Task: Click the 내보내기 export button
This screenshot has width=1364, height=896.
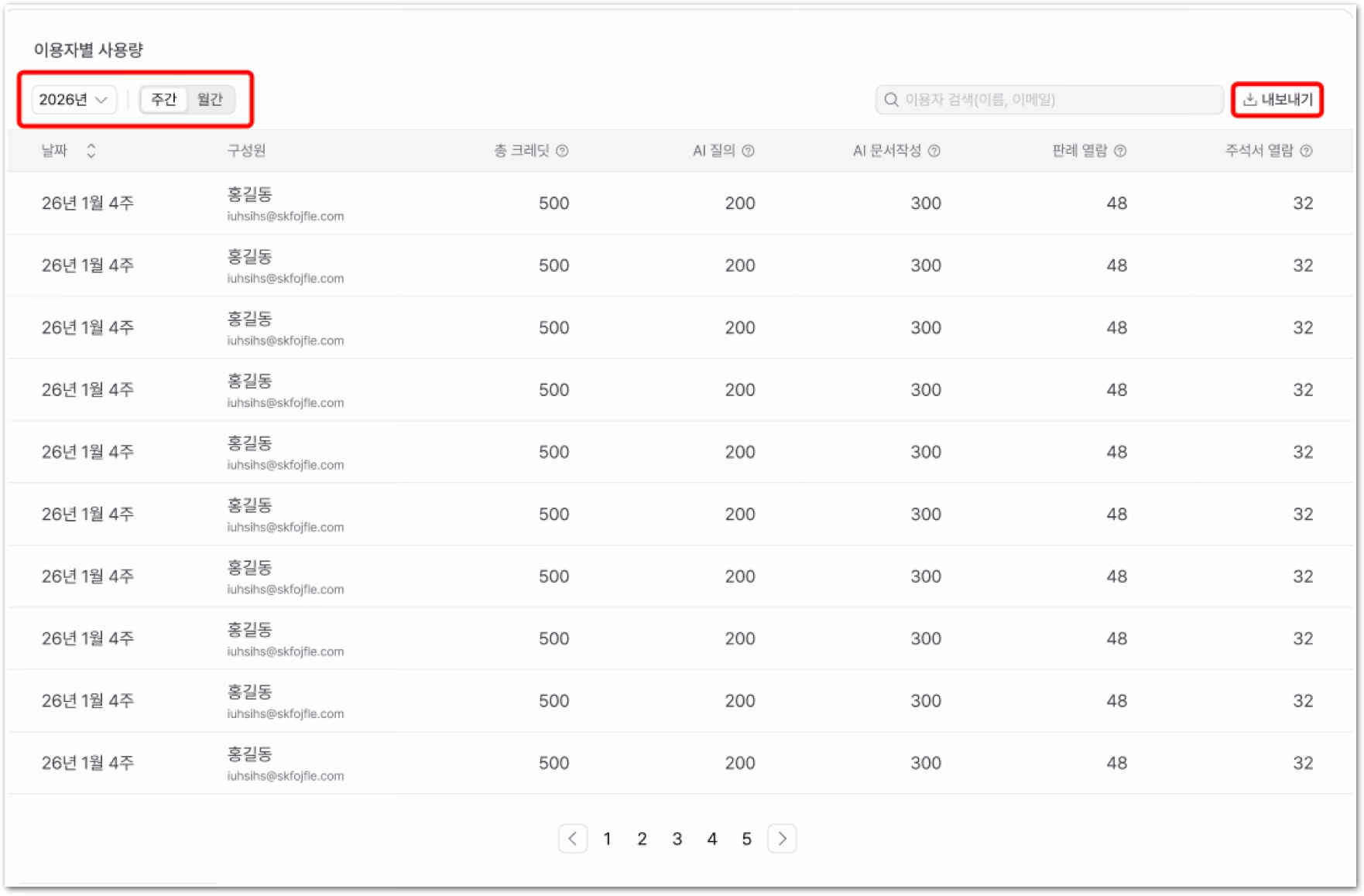Action: pyautogui.click(x=1277, y=100)
